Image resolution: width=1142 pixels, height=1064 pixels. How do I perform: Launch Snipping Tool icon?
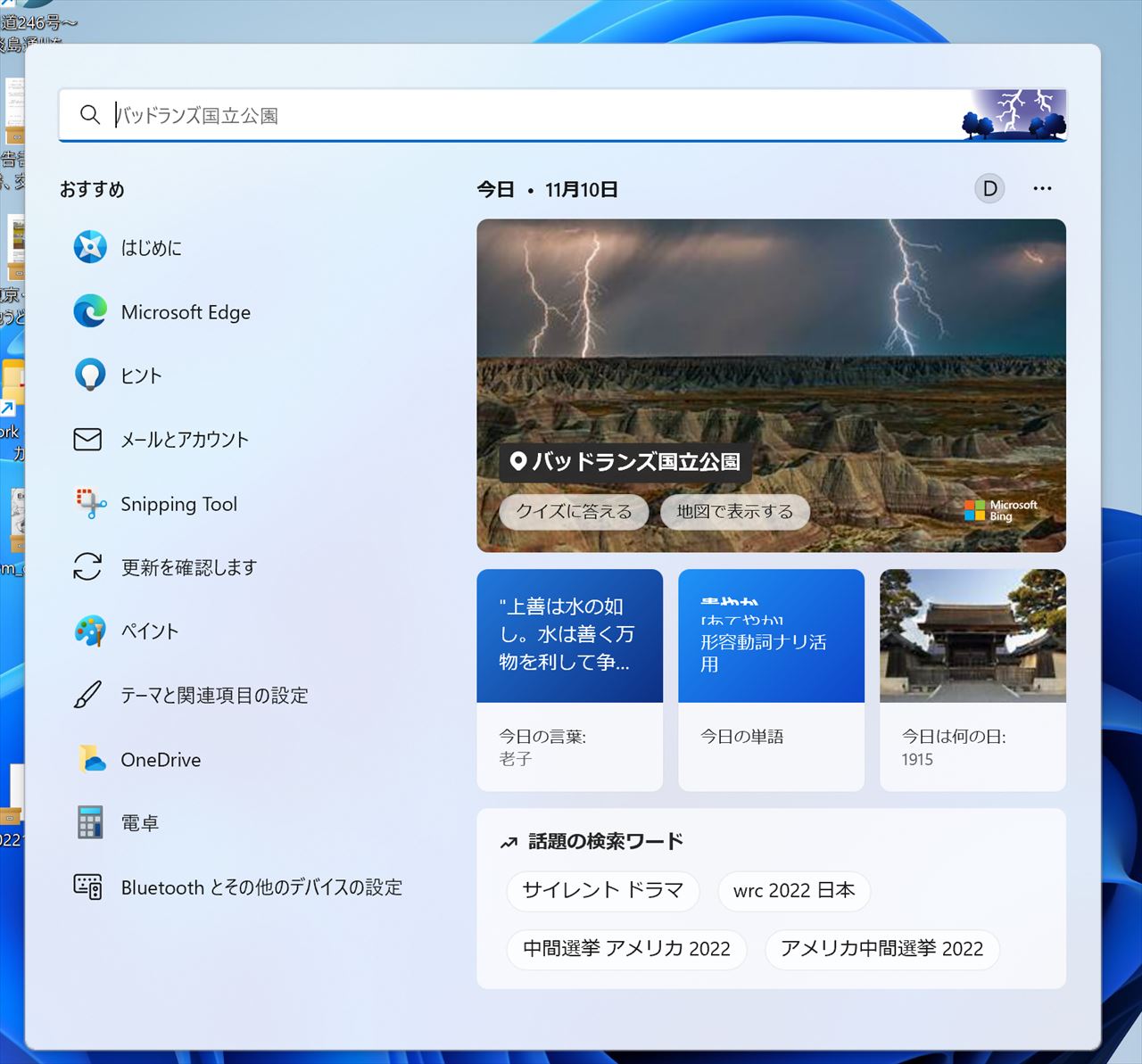click(90, 504)
